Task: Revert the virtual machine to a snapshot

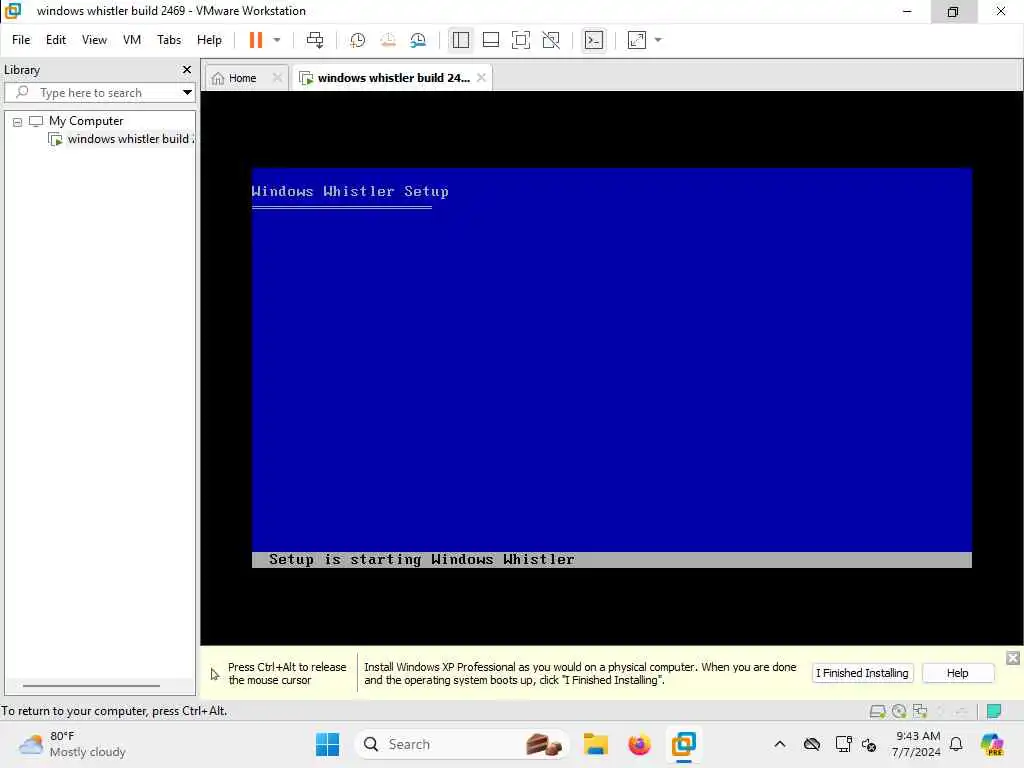Action: 388,40
